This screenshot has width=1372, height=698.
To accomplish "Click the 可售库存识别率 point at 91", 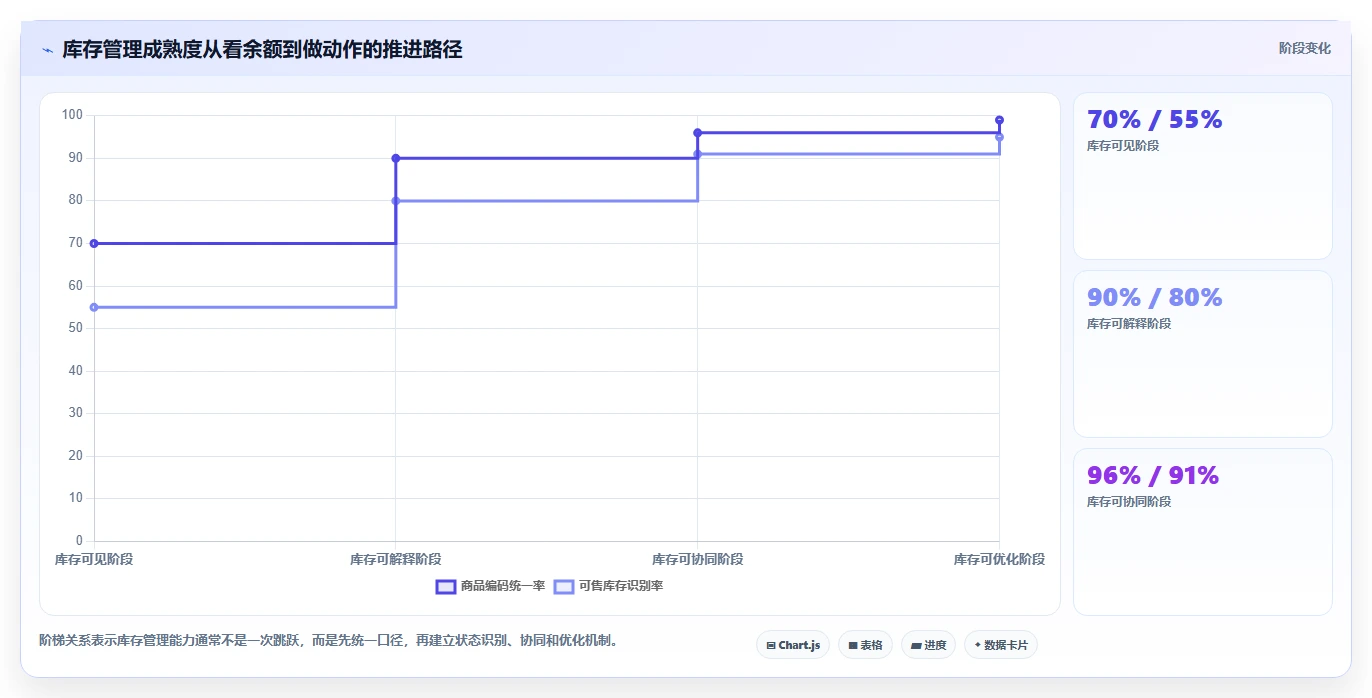I will click(x=697, y=154).
